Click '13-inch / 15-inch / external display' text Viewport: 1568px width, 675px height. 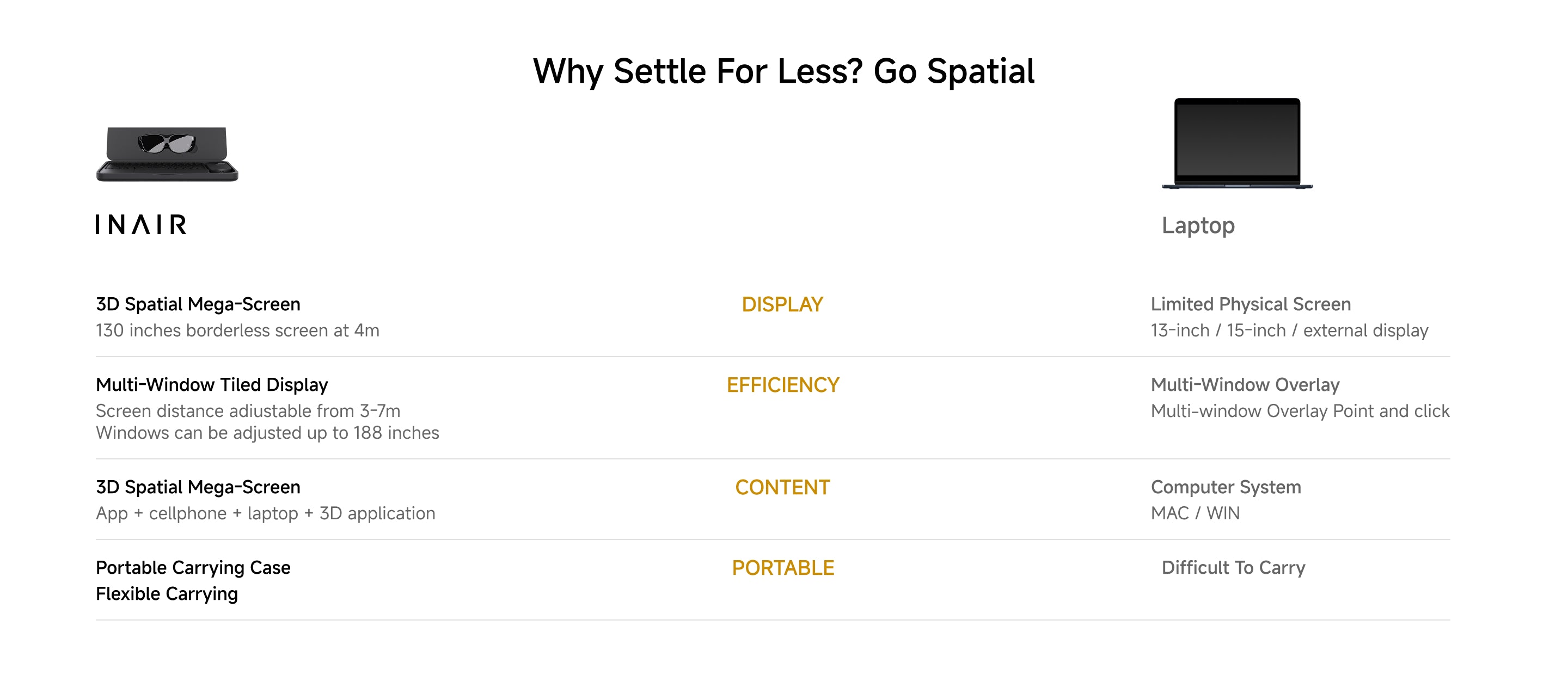1289,330
